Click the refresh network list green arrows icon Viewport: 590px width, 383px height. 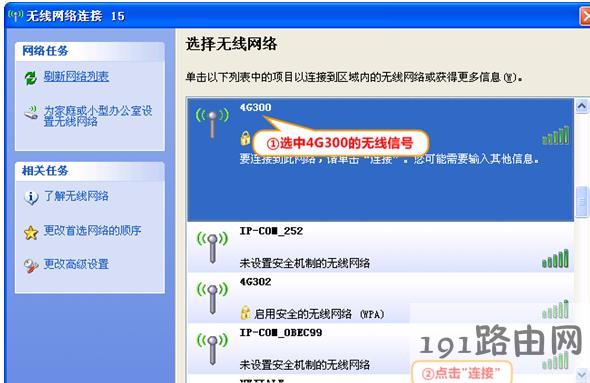[30, 78]
